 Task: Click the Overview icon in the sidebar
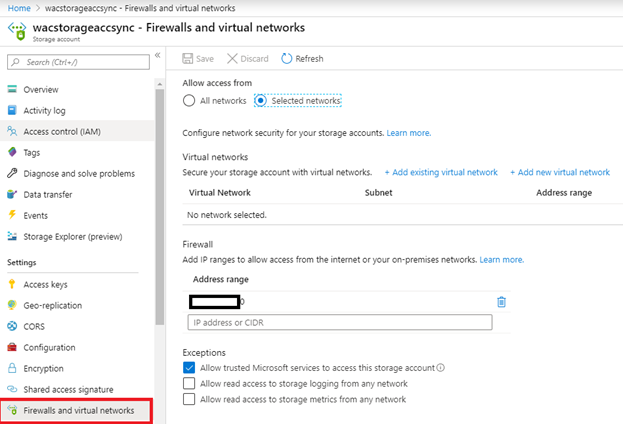tap(12, 89)
